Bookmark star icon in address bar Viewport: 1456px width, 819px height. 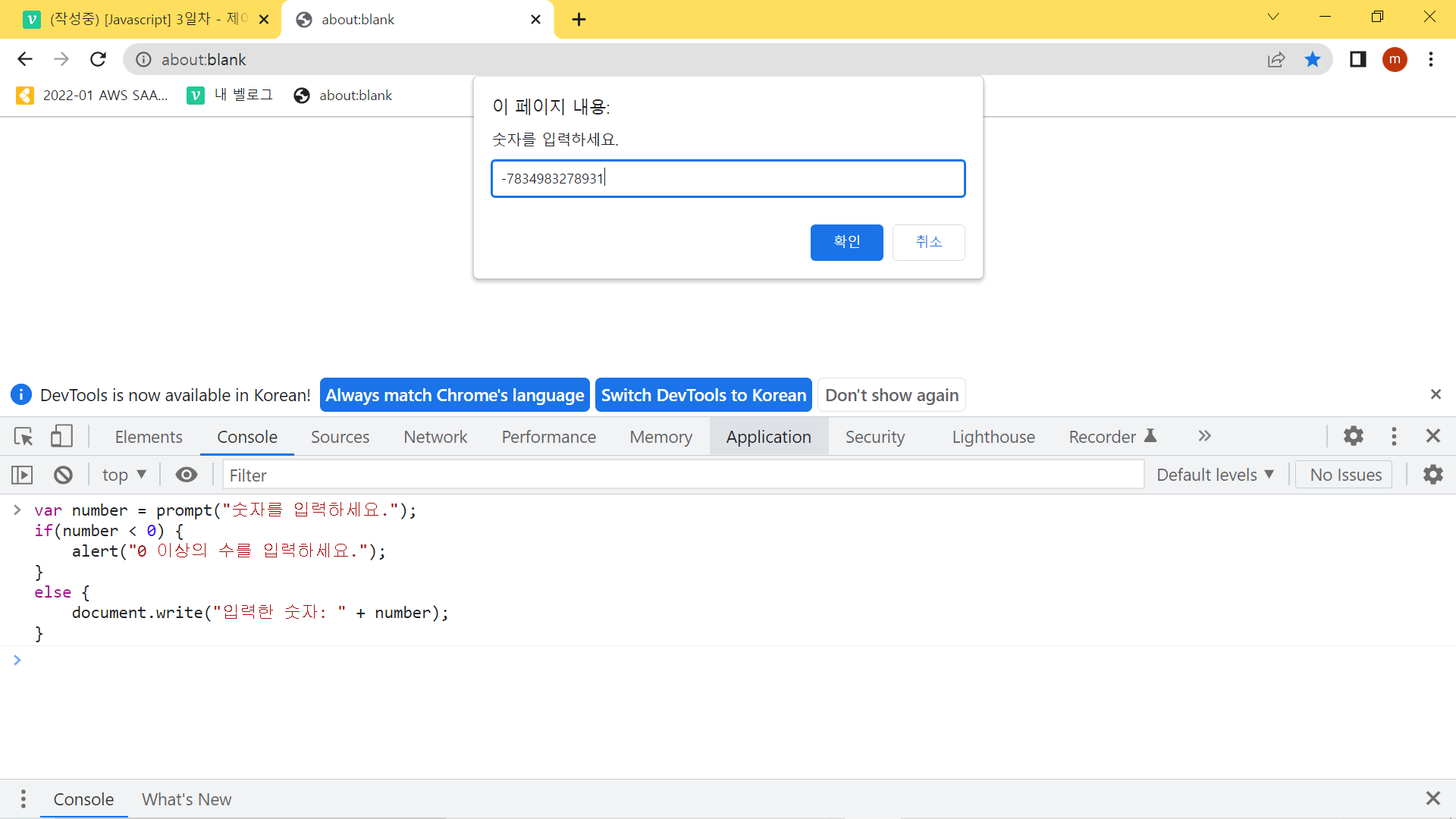pyautogui.click(x=1313, y=60)
